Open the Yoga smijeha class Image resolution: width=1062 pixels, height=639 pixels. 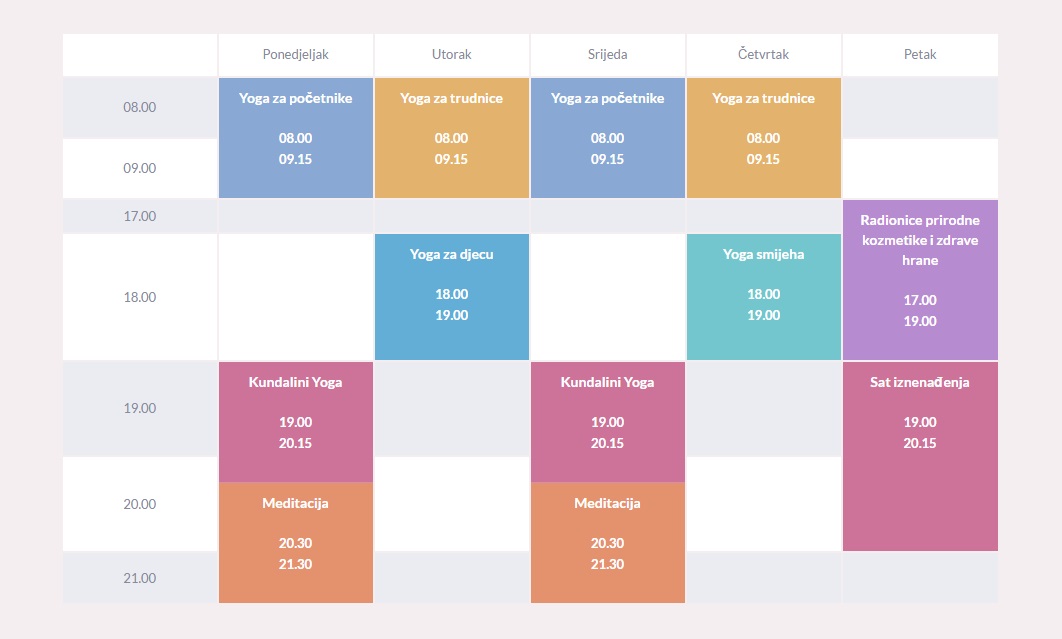(x=763, y=297)
